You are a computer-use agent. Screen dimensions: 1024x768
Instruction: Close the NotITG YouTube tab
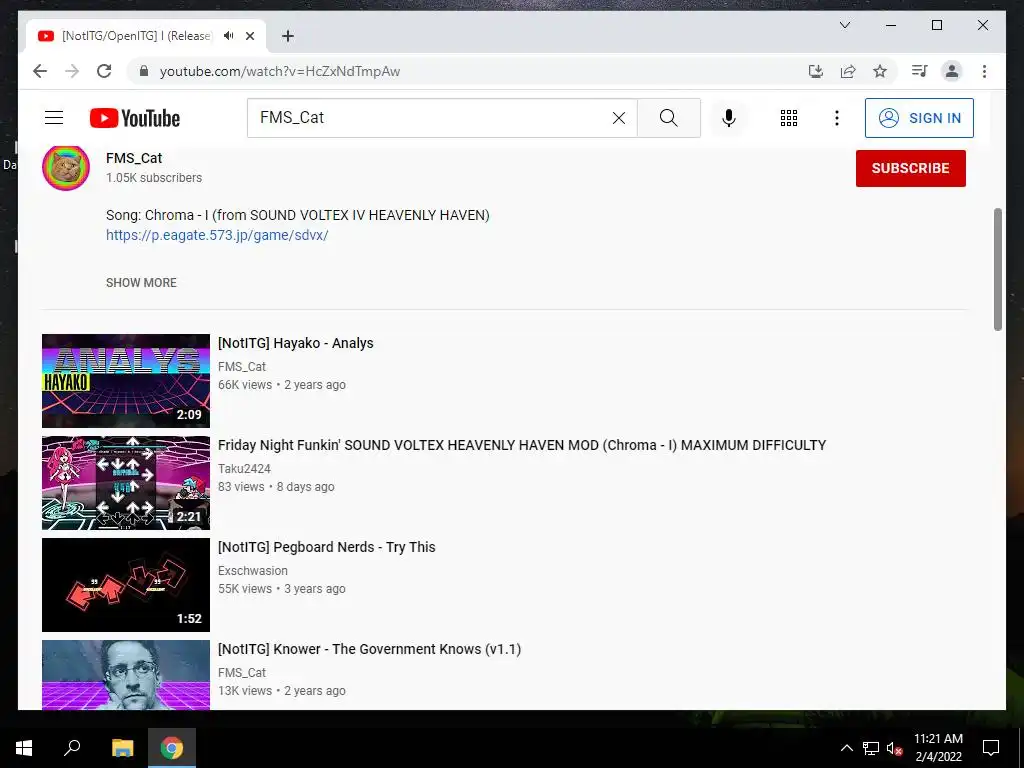(249, 36)
